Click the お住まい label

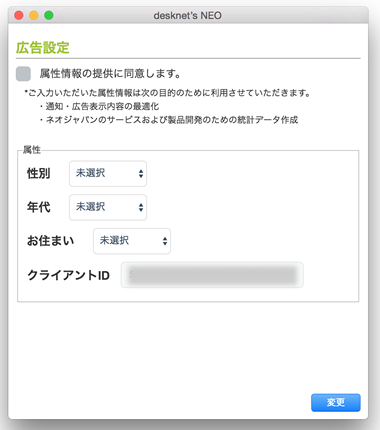coord(51,241)
